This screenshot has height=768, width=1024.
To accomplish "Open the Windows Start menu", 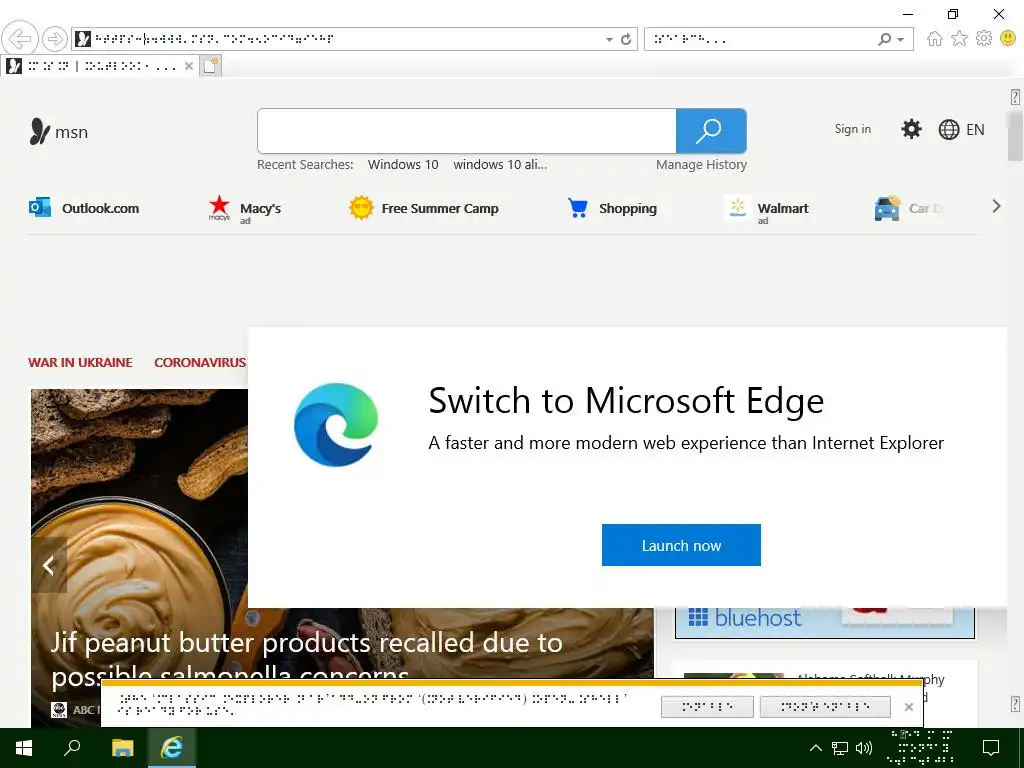I will pos(24,748).
